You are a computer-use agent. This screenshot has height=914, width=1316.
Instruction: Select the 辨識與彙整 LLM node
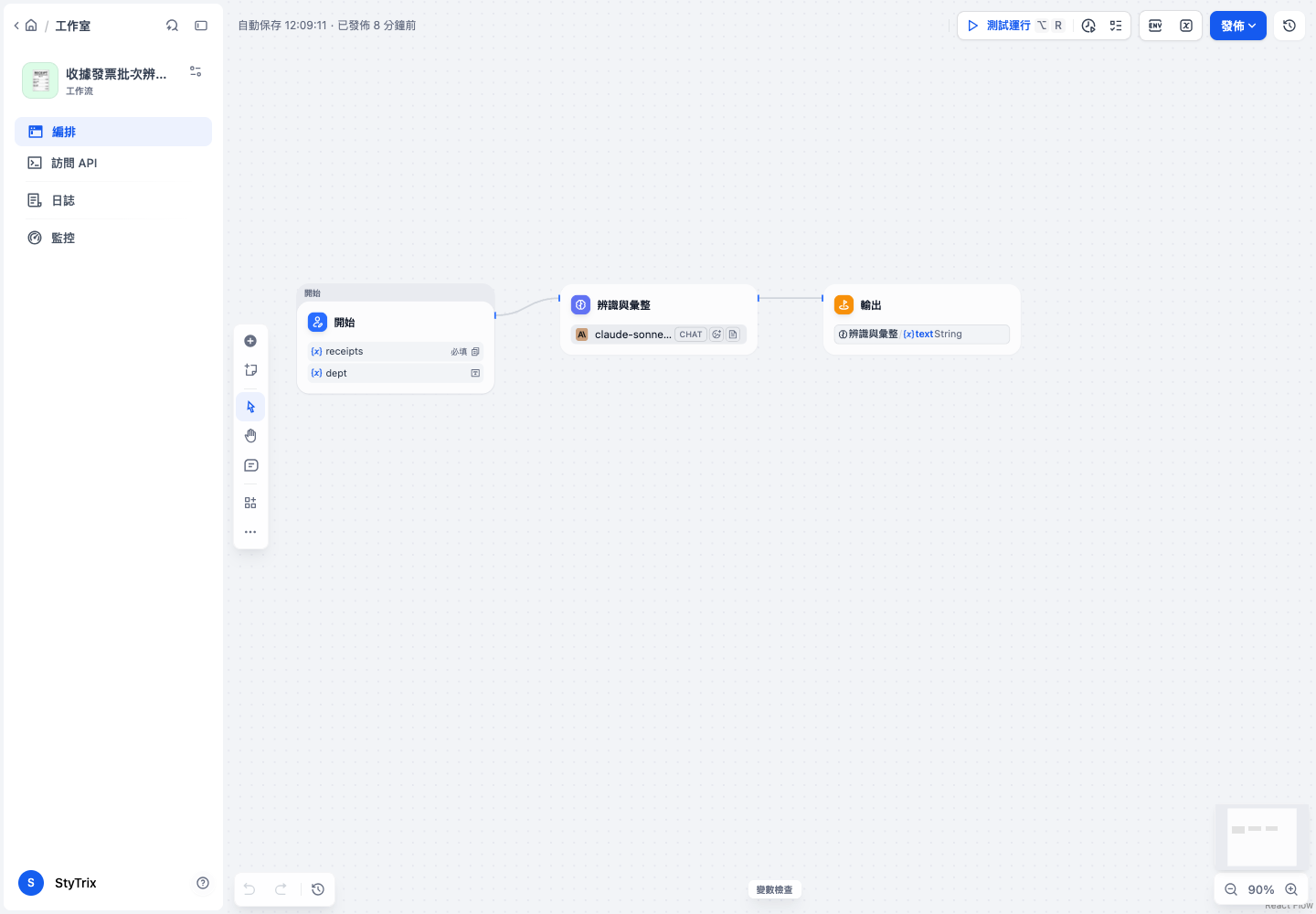point(658,319)
